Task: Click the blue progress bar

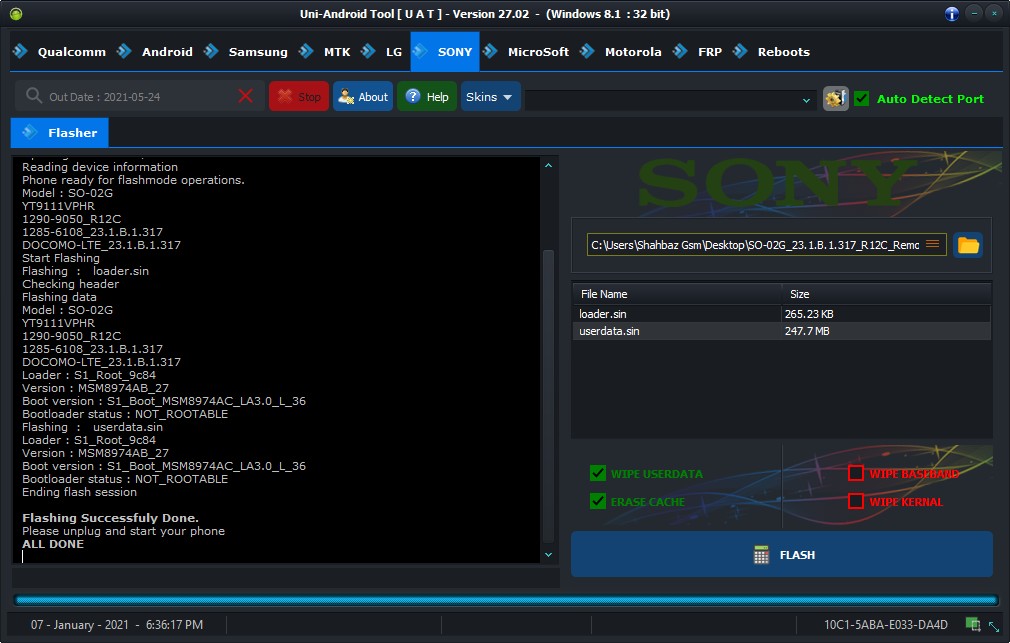Action: pyautogui.click(x=506, y=600)
